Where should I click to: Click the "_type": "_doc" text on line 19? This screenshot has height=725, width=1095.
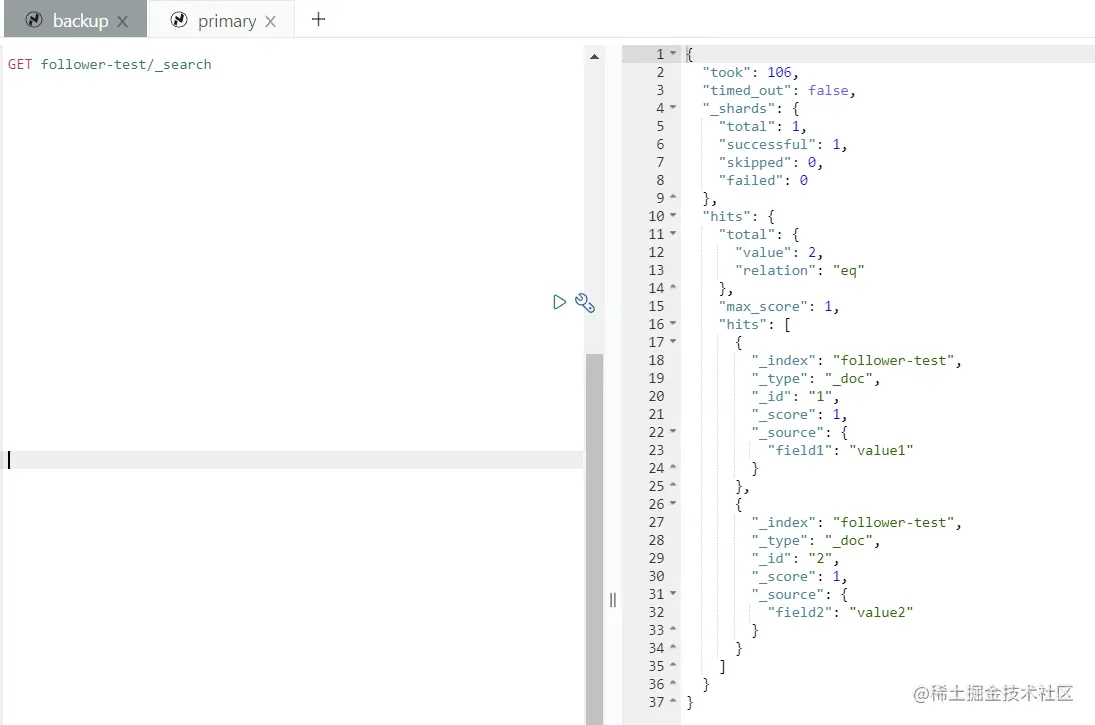pos(815,379)
